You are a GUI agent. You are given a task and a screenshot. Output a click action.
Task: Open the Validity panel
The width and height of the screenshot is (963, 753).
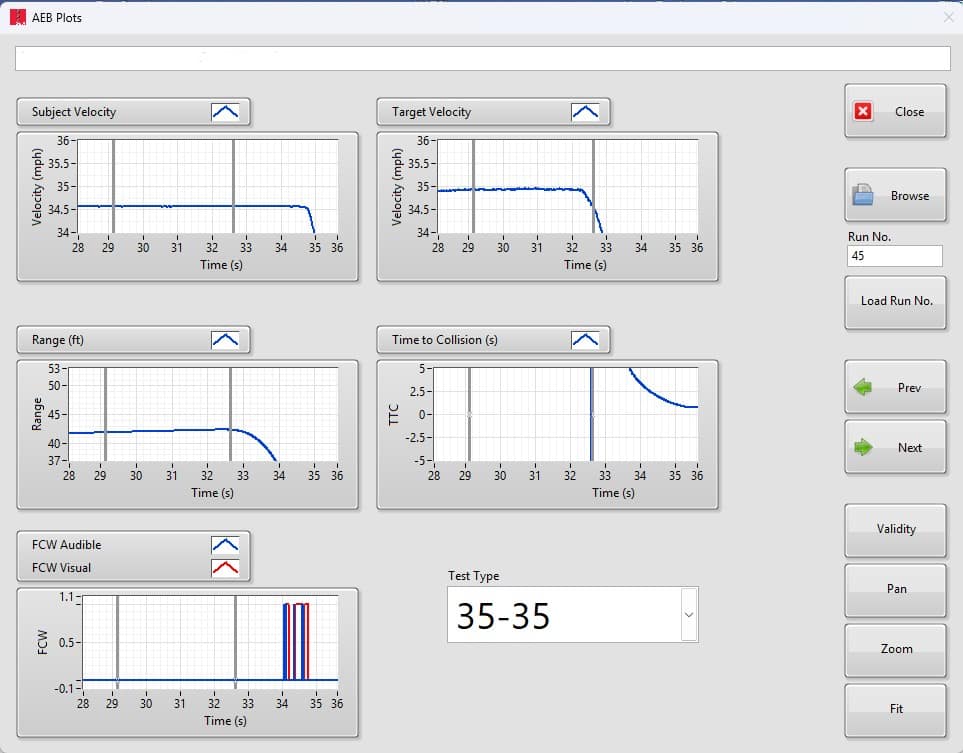[895, 530]
